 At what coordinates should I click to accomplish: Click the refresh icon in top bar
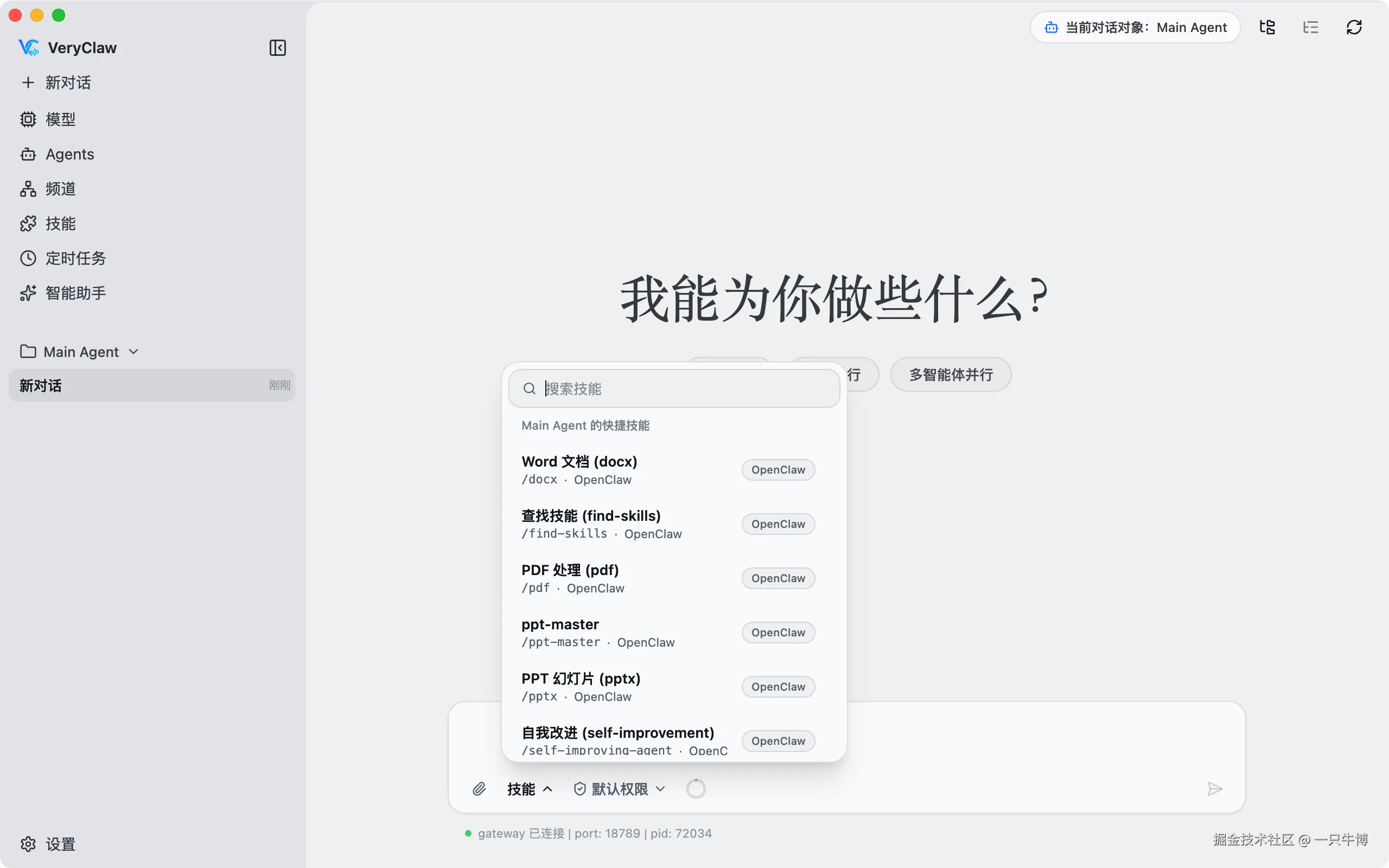coord(1354,27)
